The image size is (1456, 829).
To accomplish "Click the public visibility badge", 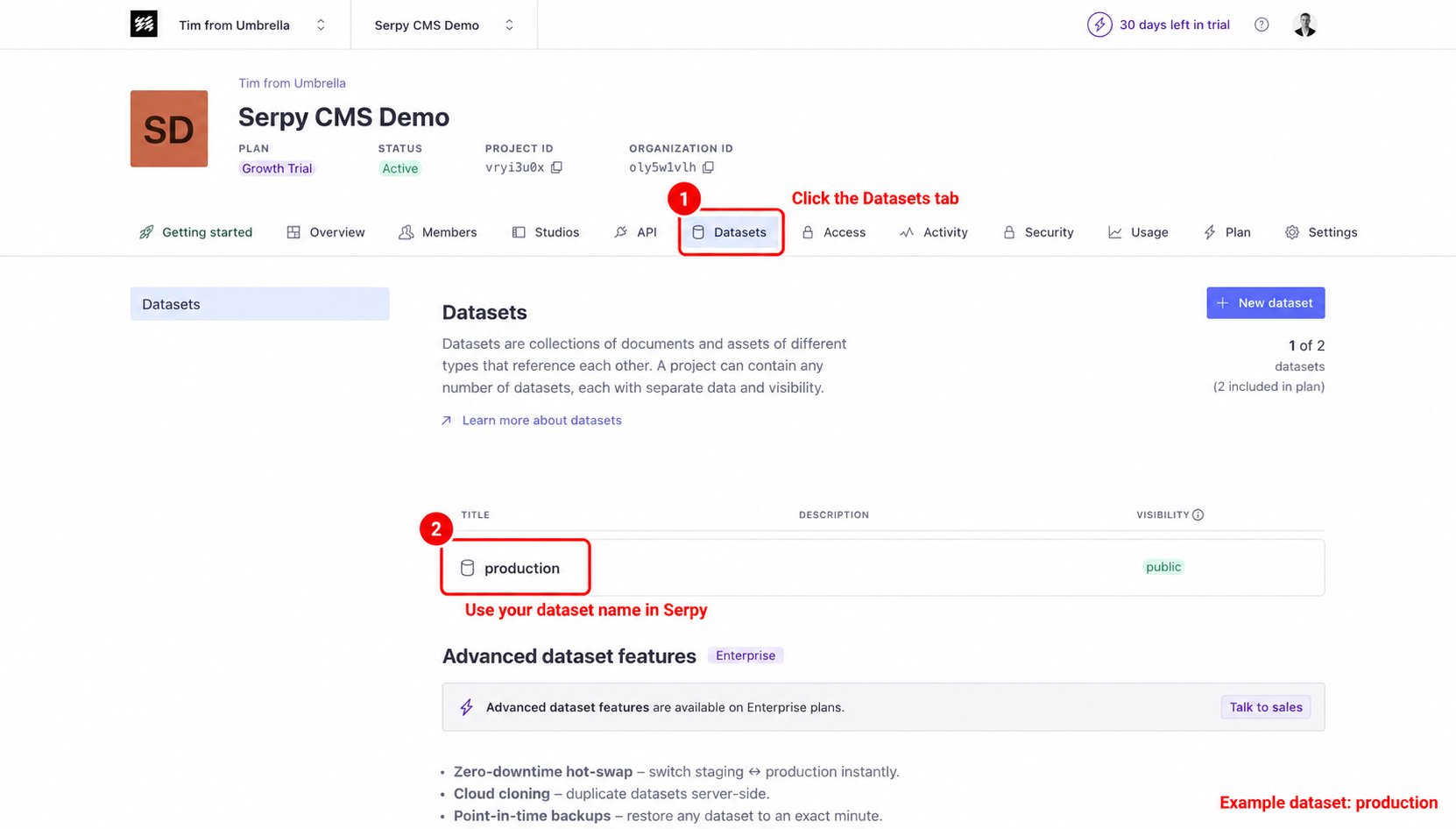I will [1163, 567].
